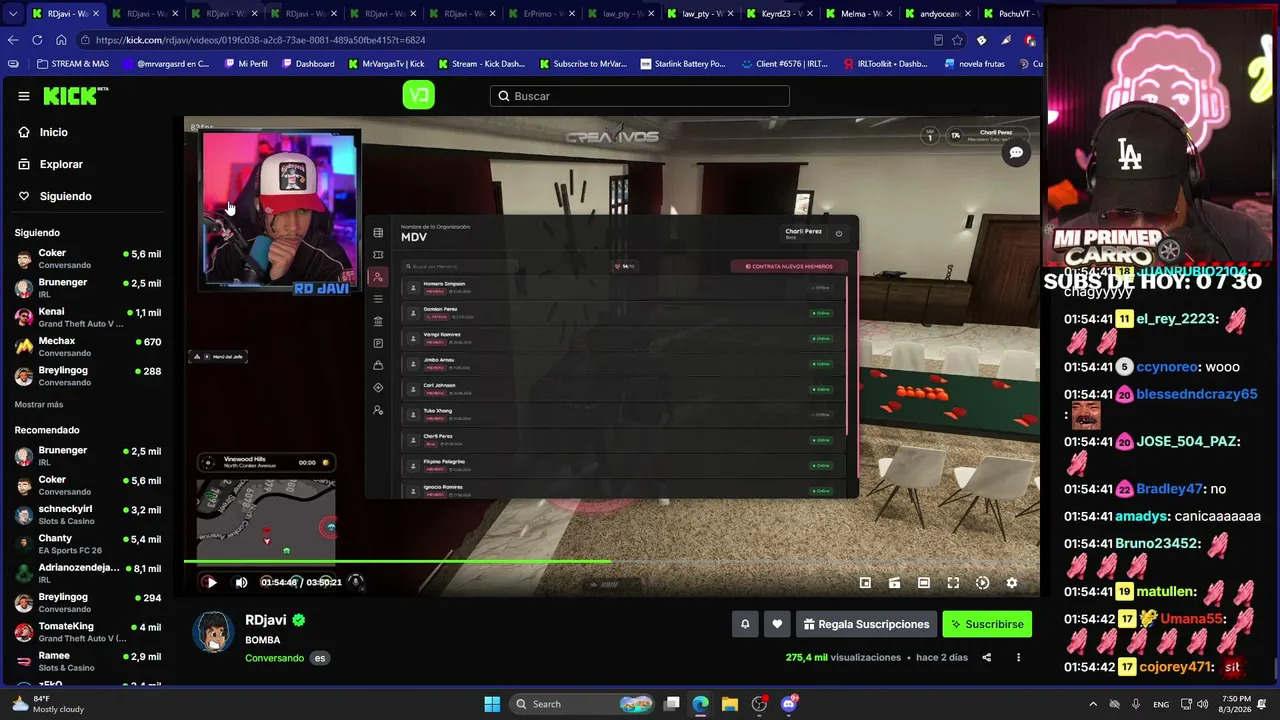Open RDjavi's profile avatar
This screenshot has height=720, width=1280.
point(213,631)
